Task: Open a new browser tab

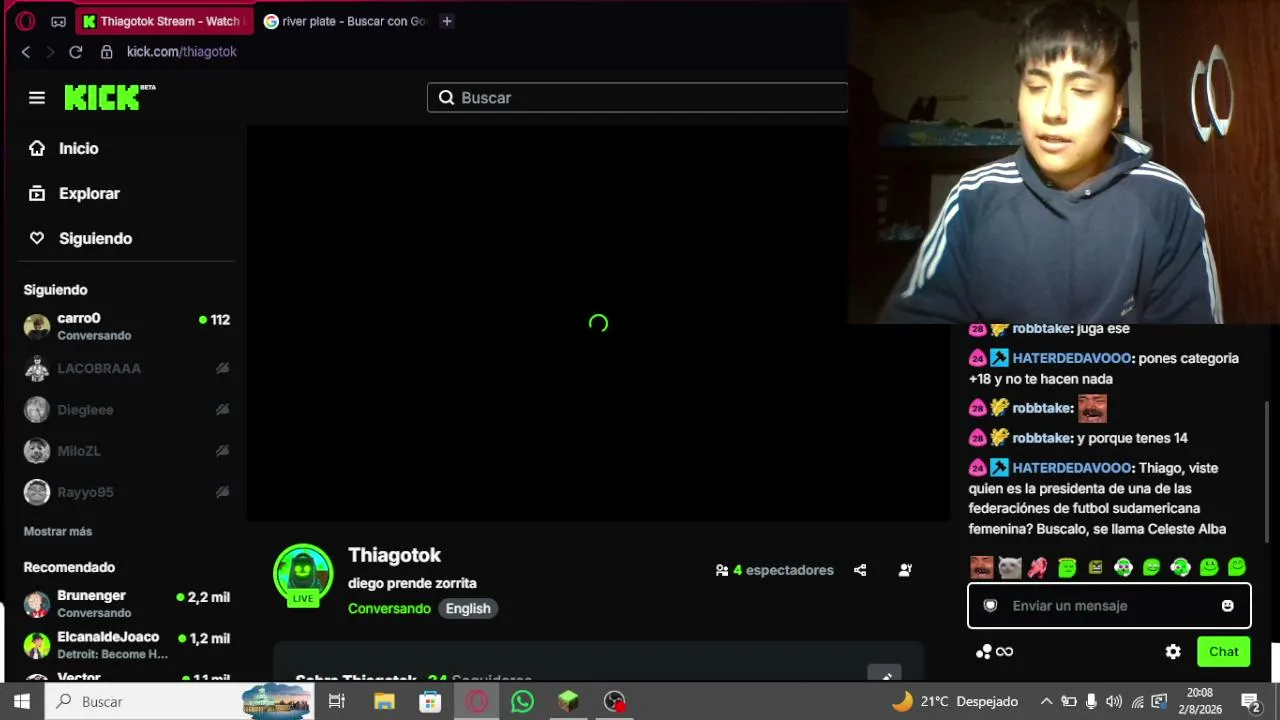Action: [x=447, y=21]
